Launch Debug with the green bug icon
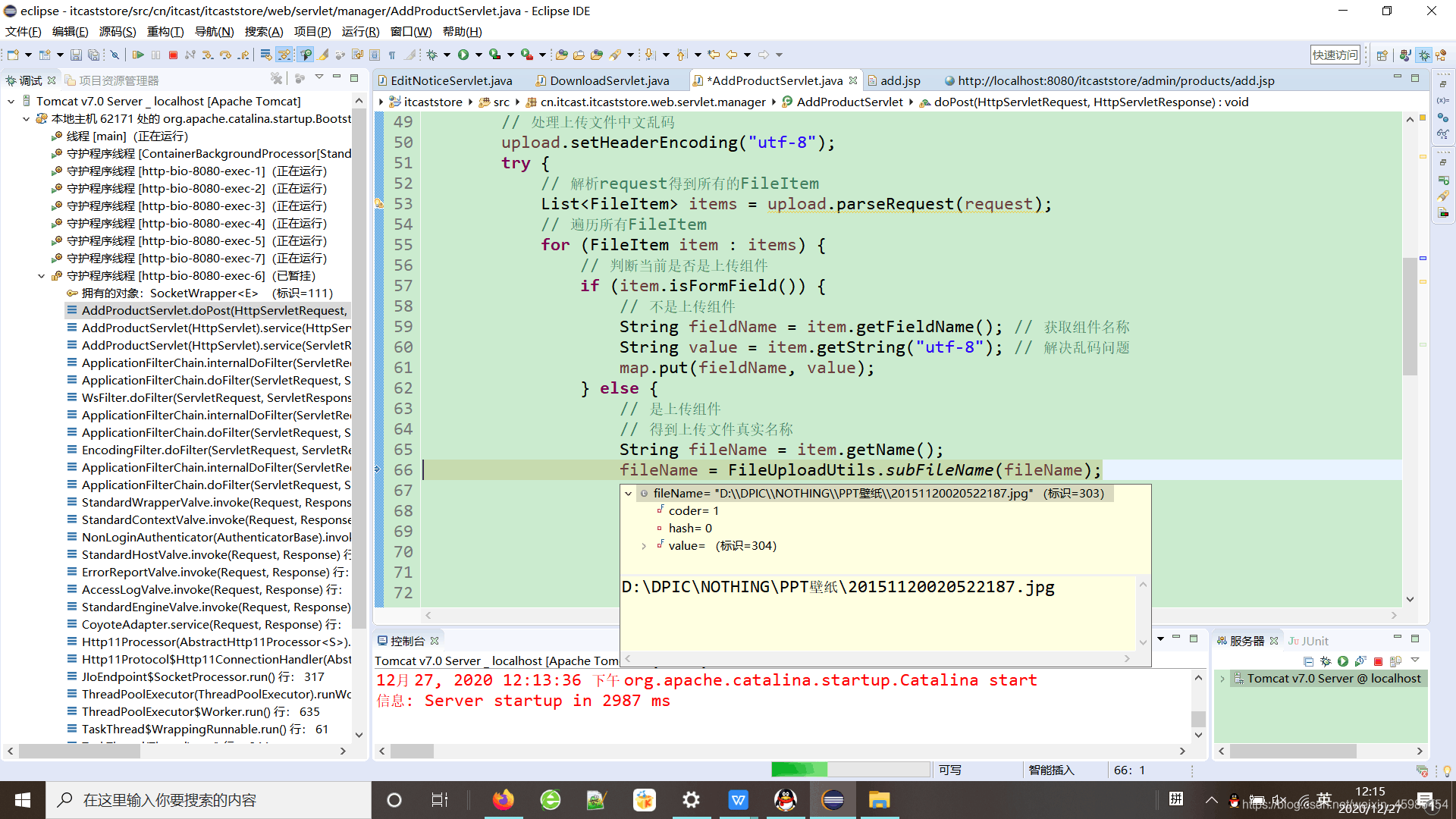Viewport: 1456px width, 819px height. [x=431, y=55]
